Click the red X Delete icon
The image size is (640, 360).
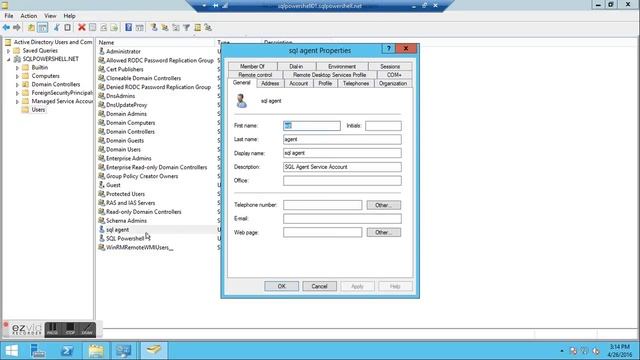point(82,27)
